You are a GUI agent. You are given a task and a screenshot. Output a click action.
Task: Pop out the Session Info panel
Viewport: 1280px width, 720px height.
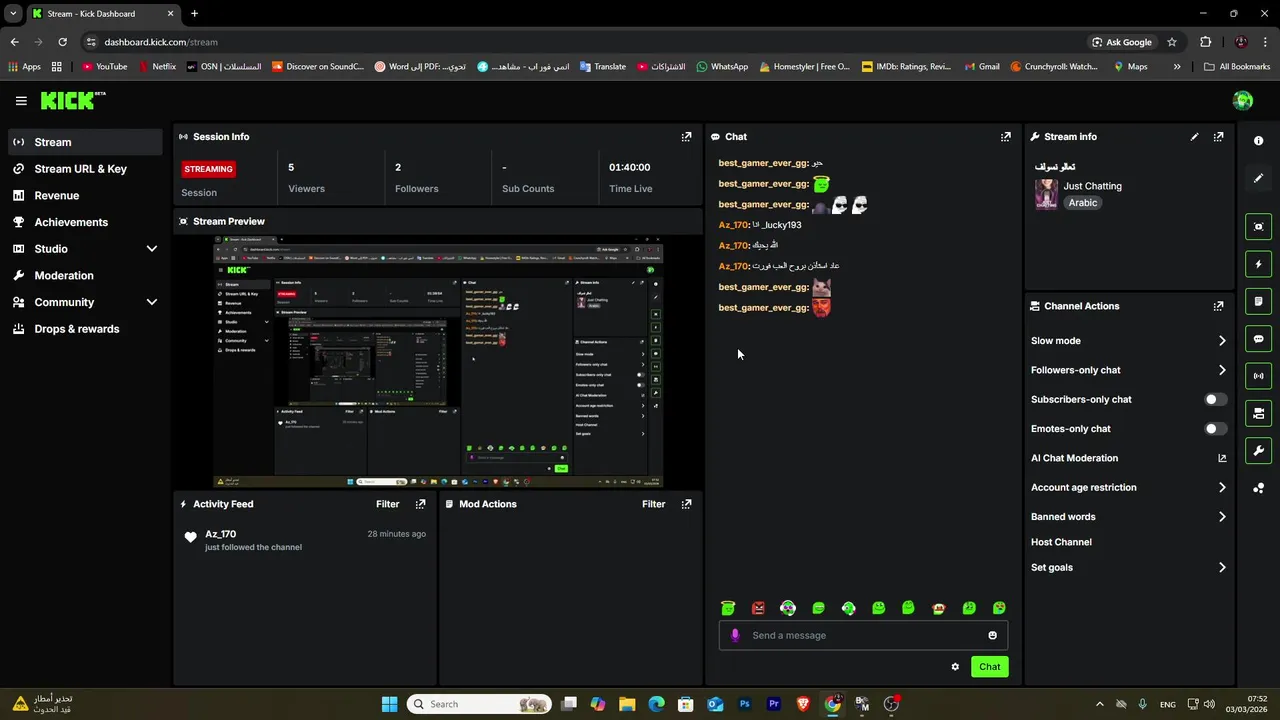tap(686, 137)
